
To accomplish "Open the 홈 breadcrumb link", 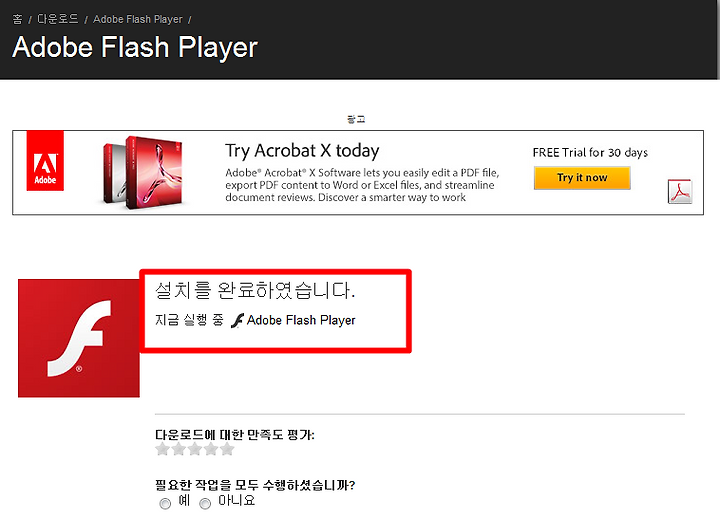I will point(17,19).
